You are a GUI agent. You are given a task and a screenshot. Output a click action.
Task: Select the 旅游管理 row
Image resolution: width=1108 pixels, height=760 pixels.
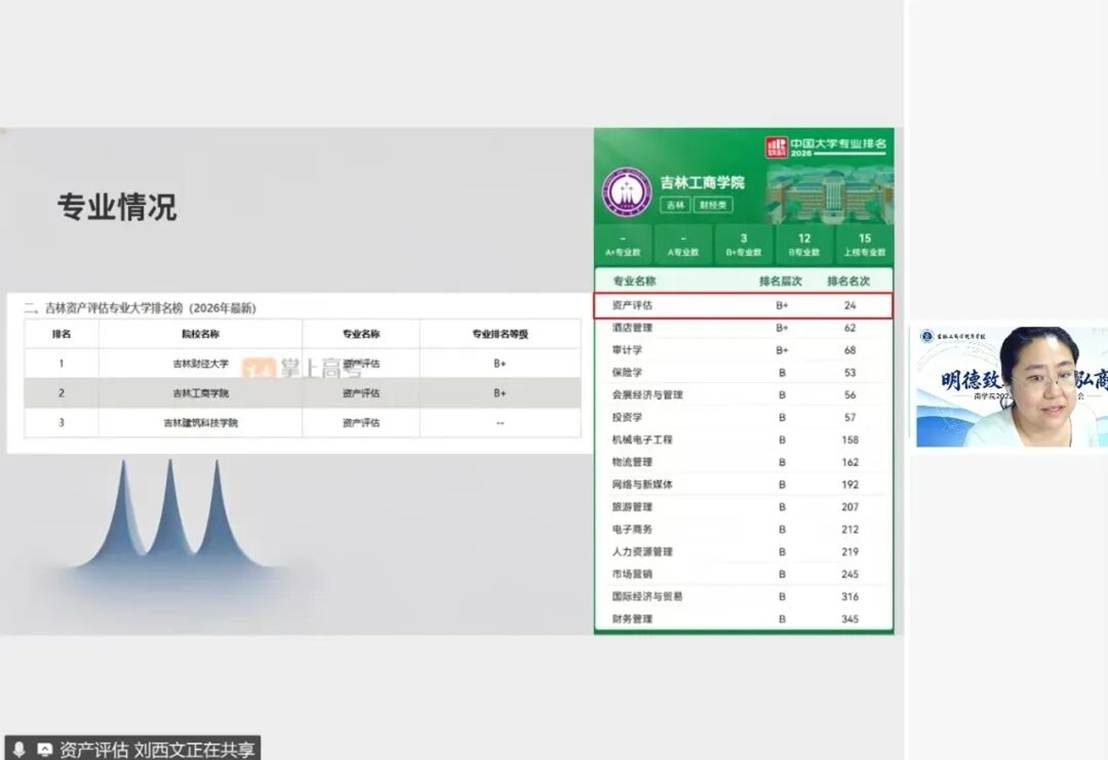point(743,507)
